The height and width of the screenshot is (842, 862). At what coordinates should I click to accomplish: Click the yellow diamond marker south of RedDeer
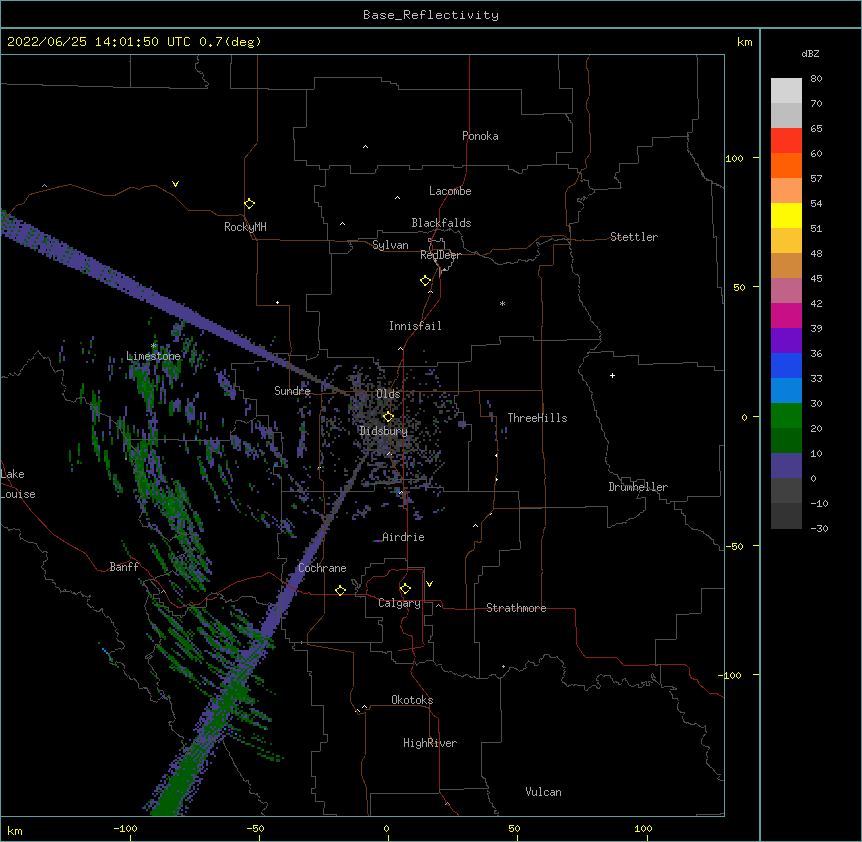coord(426,281)
